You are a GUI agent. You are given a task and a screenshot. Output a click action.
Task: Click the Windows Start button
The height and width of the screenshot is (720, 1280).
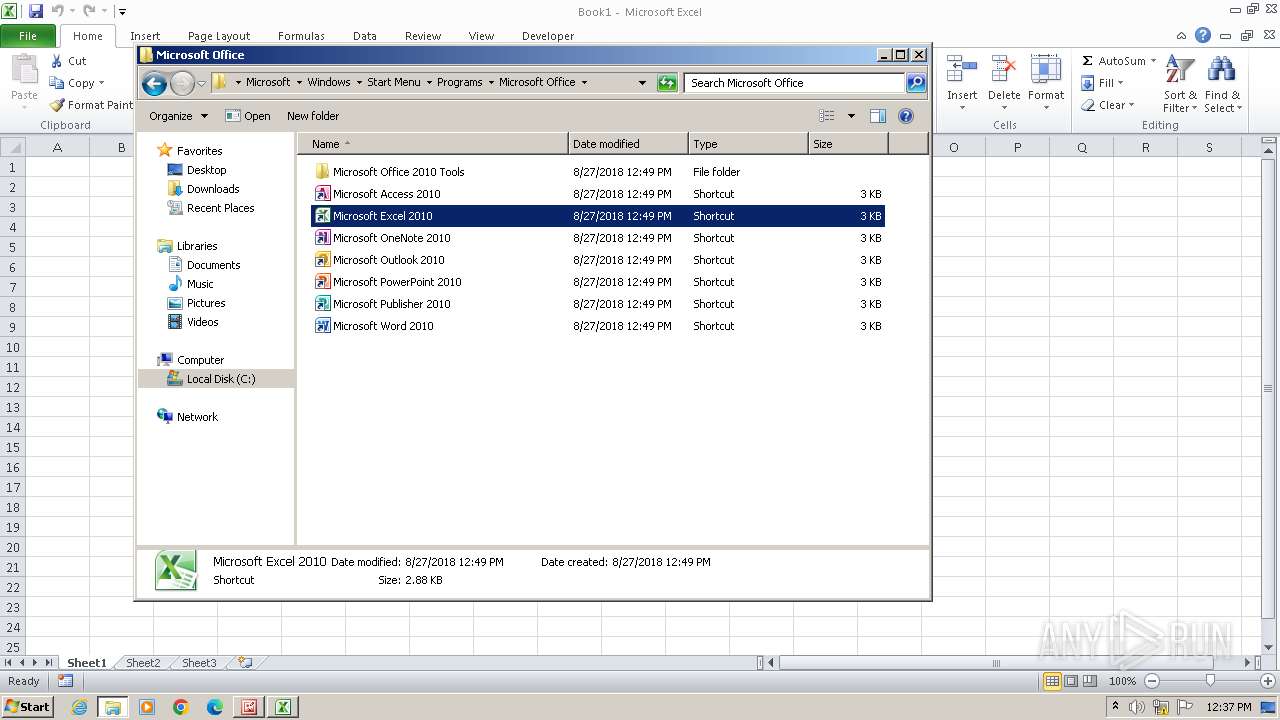click(x=27, y=707)
